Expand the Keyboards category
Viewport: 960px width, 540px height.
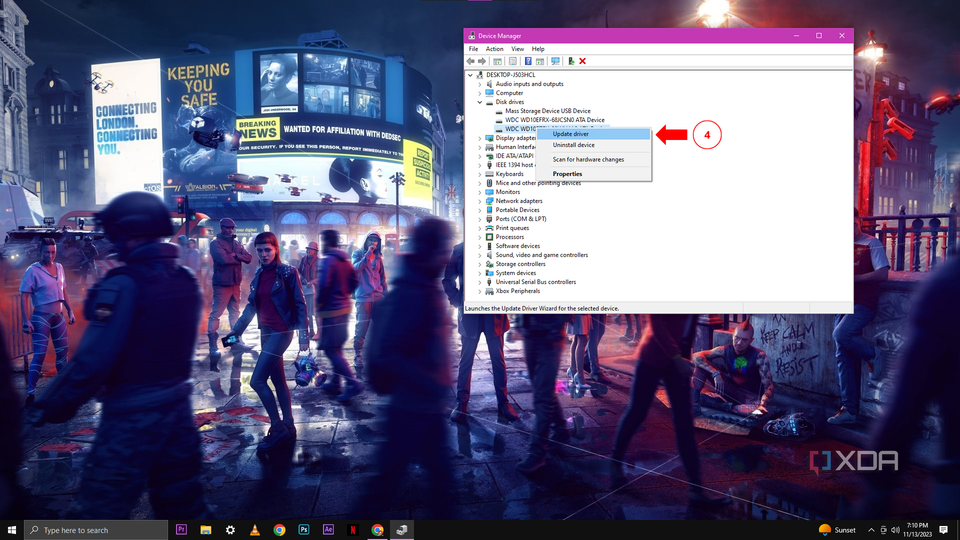[x=480, y=174]
